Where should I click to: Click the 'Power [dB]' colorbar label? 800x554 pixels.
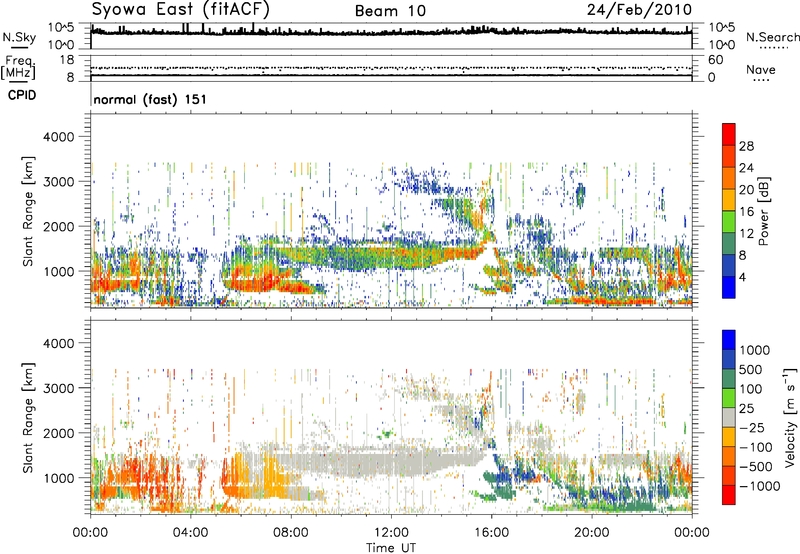[x=763, y=211]
